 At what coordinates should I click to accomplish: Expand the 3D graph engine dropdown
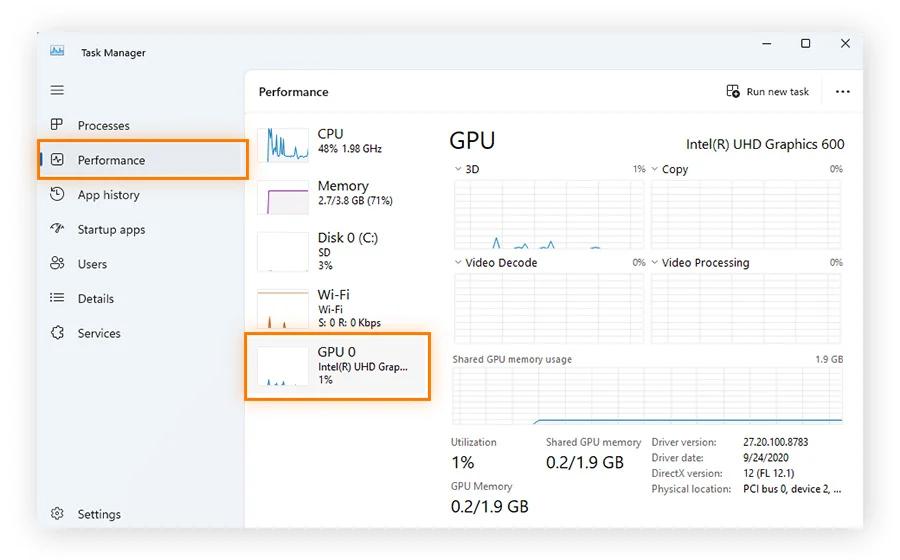[459, 169]
